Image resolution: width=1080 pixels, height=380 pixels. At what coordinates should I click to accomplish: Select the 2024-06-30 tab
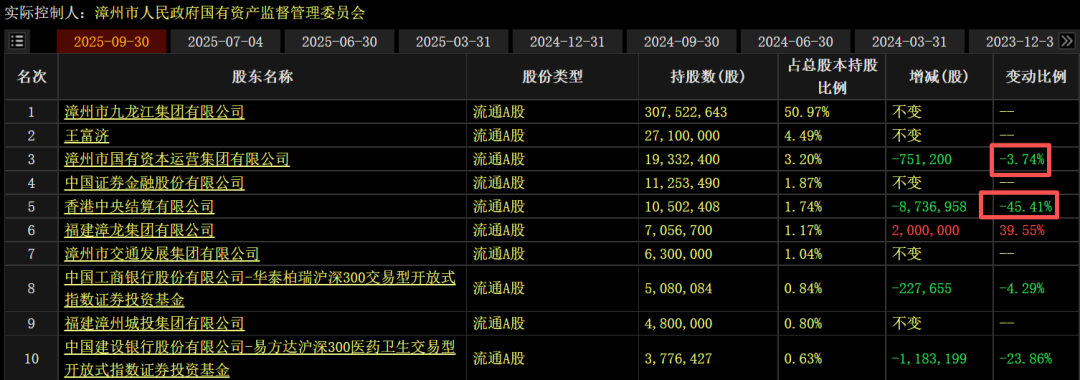click(x=795, y=41)
